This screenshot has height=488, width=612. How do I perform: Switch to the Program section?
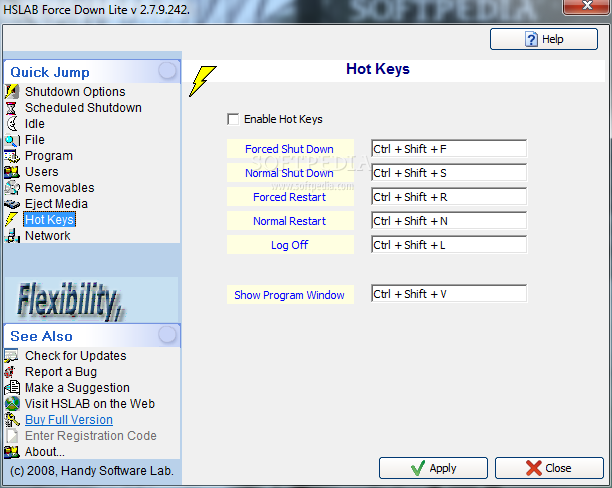[x=49, y=156]
